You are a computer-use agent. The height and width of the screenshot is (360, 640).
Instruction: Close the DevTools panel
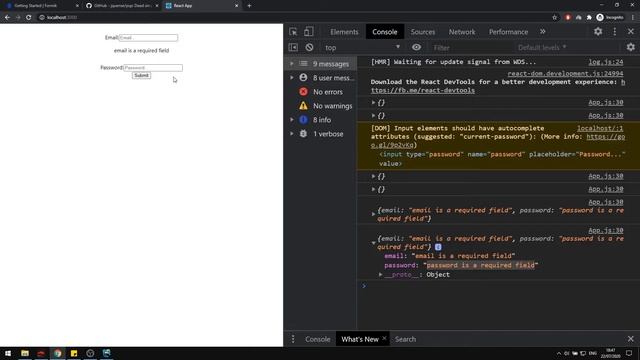pyautogui.click(x=631, y=31)
